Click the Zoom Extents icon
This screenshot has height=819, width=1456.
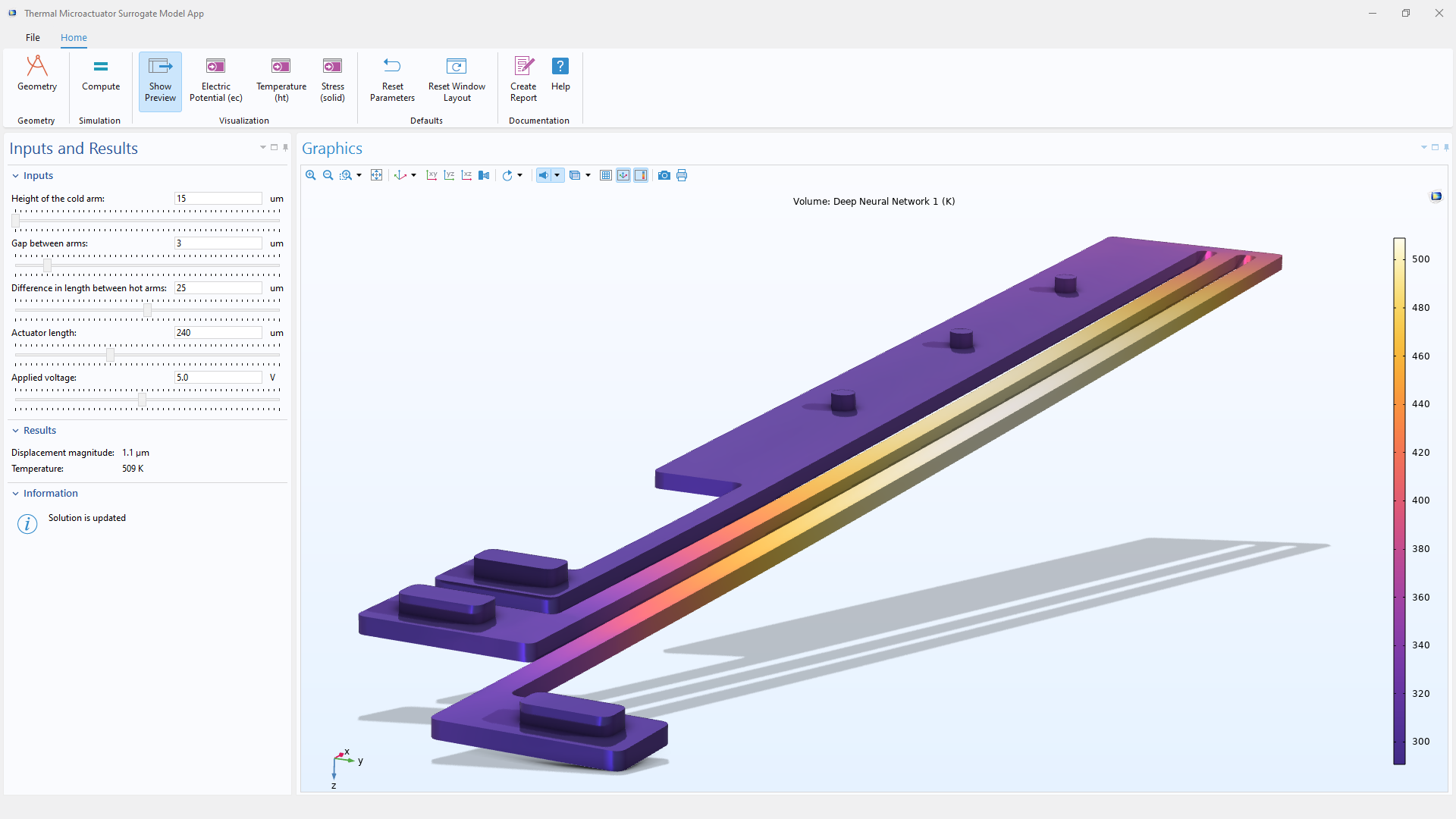coord(376,175)
